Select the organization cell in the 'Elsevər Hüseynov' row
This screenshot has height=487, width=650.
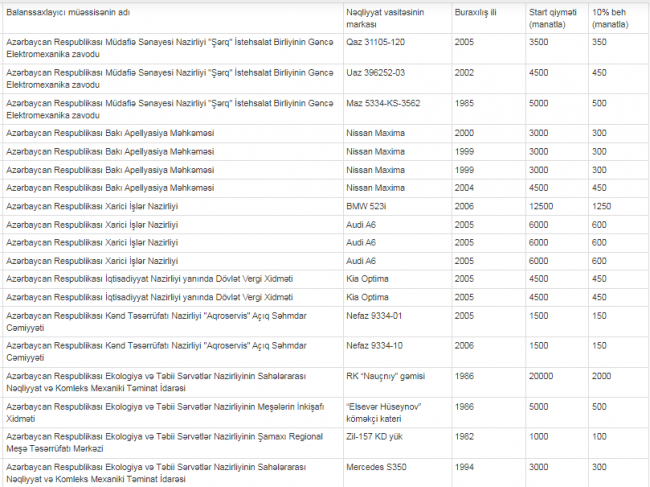click(x=172, y=413)
